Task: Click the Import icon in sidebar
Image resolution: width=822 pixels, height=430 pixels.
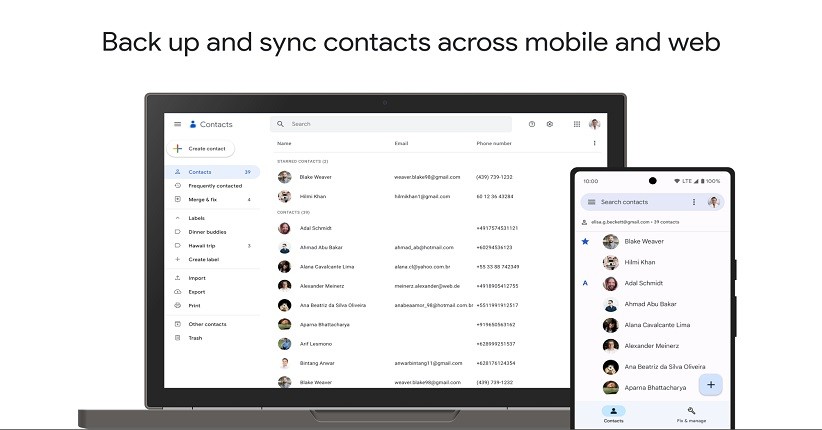Action: point(178,278)
